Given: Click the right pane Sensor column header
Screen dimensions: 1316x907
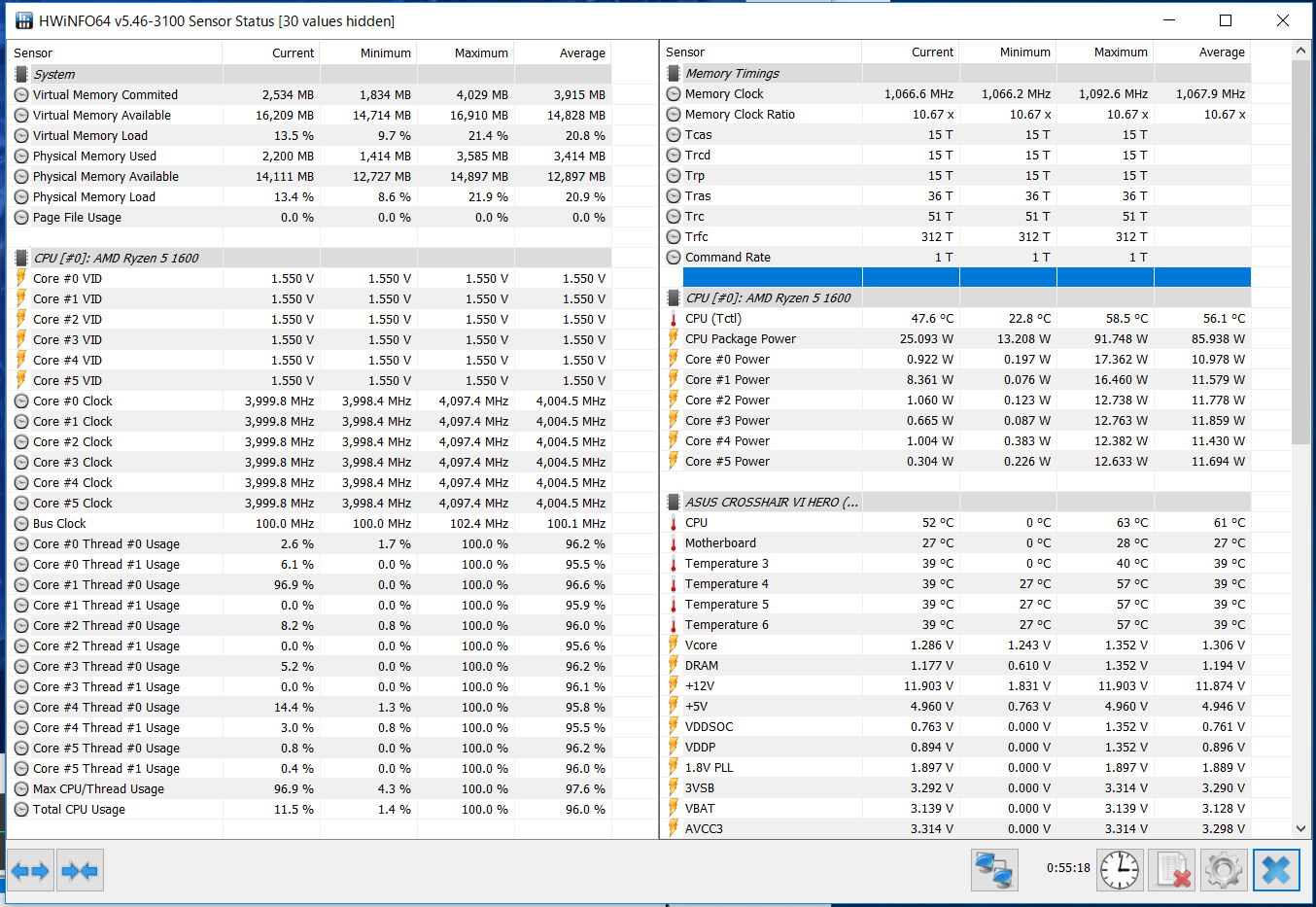Looking at the screenshot, I should pyautogui.click(x=761, y=52).
